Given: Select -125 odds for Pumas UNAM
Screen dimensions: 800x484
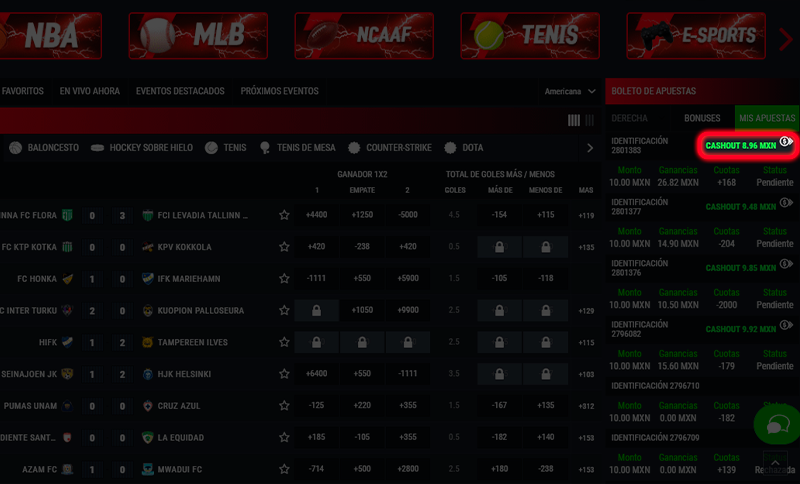Looking at the screenshot, I should click(x=316, y=405).
